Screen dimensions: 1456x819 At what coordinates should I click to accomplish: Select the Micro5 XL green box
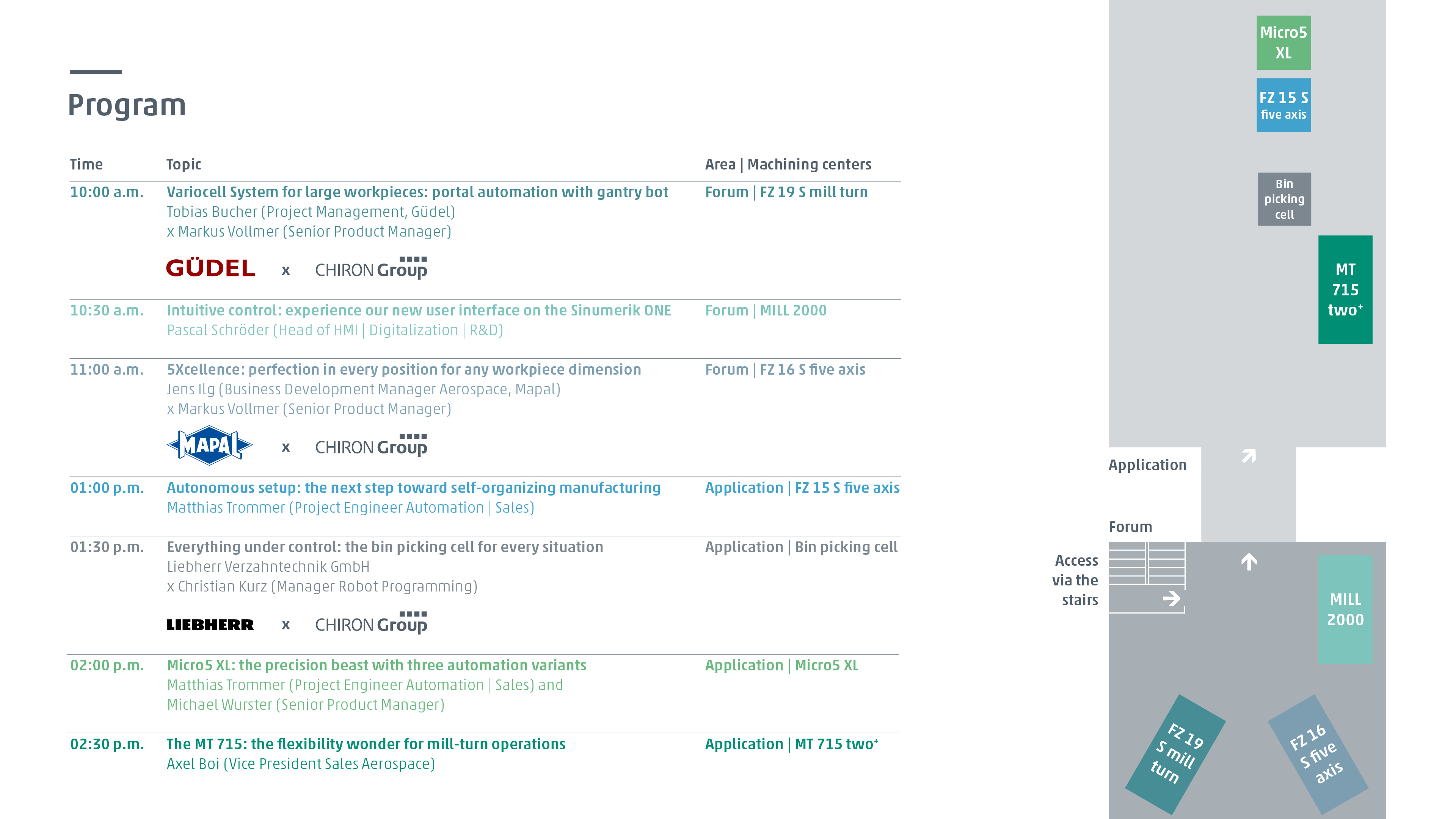(x=1283, y=43)
